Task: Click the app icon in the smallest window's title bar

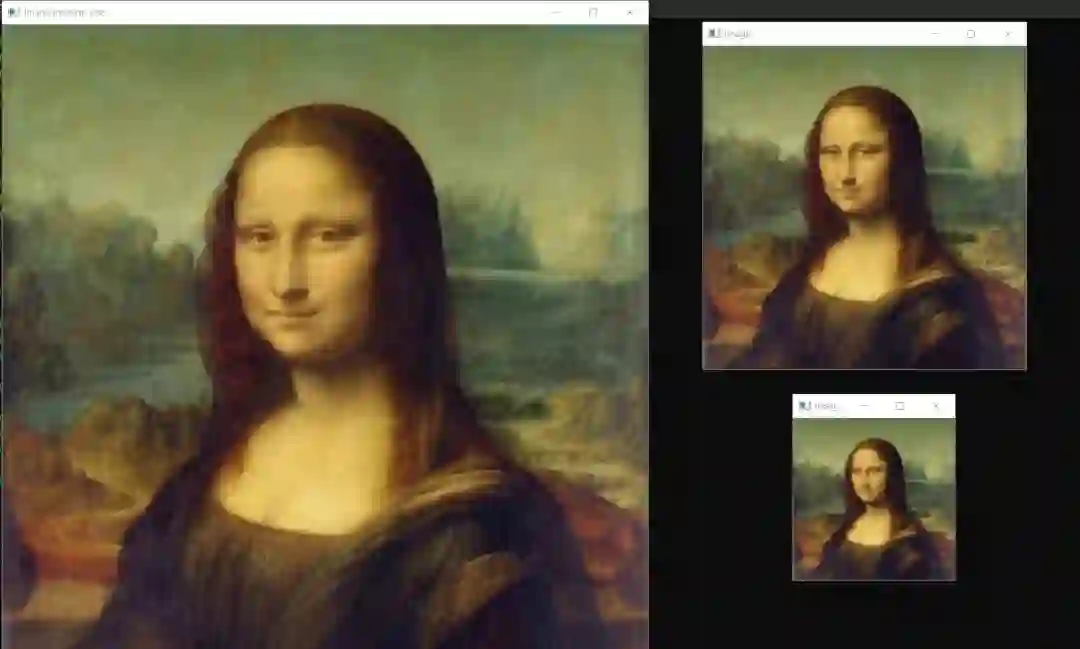Action: pyautogui.click(x=804, y=405)
